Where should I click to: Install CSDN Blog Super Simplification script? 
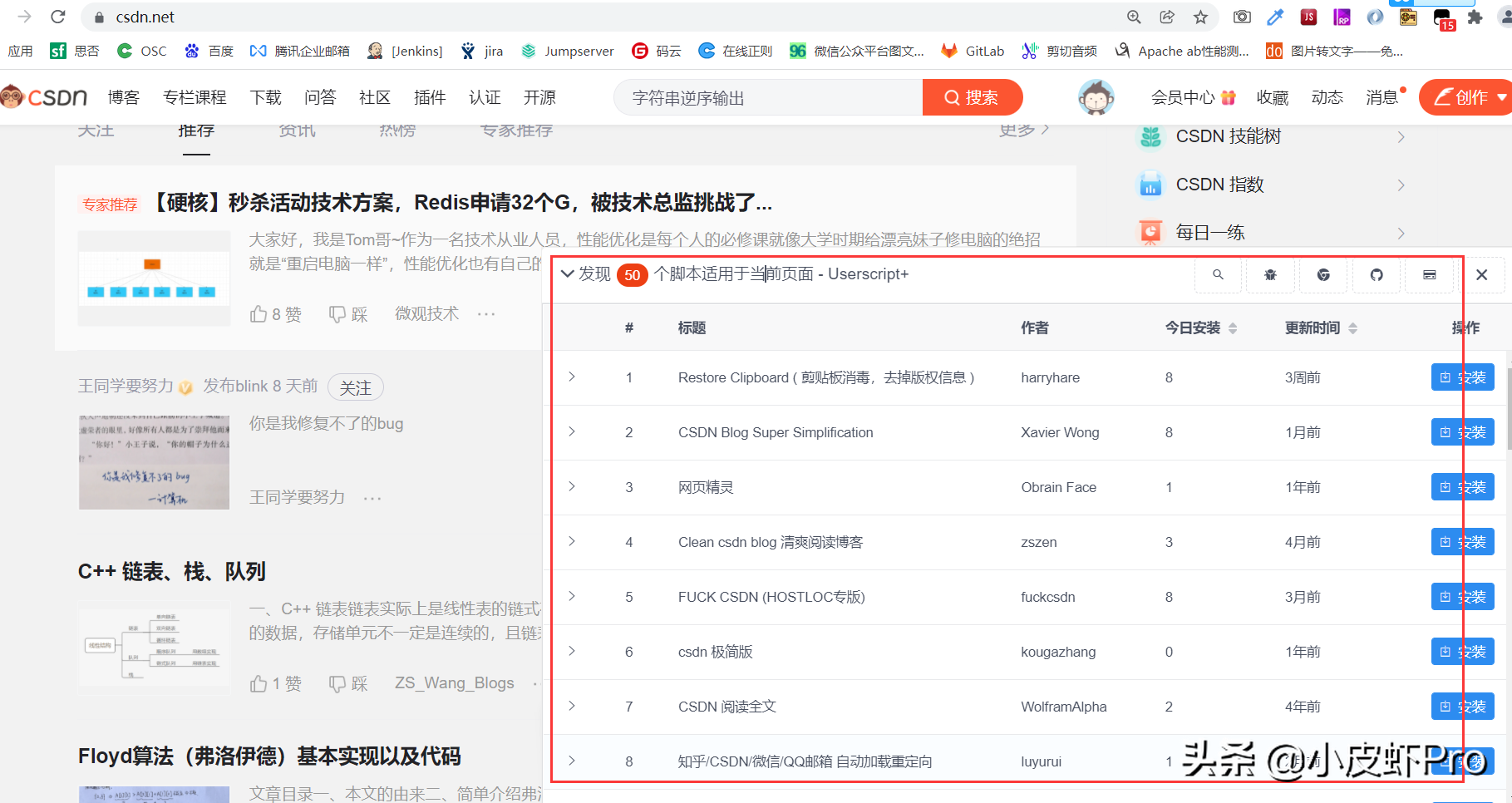[x=1463, y=432]
